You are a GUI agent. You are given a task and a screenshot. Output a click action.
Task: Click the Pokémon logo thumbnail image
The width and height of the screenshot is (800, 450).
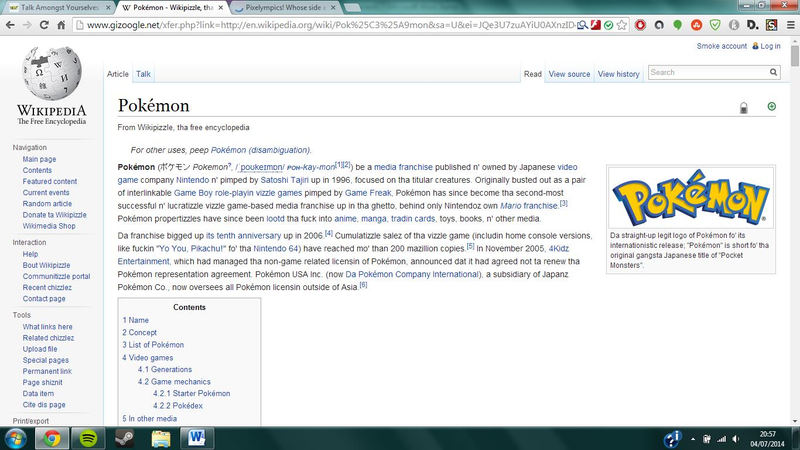click(691, 197)
